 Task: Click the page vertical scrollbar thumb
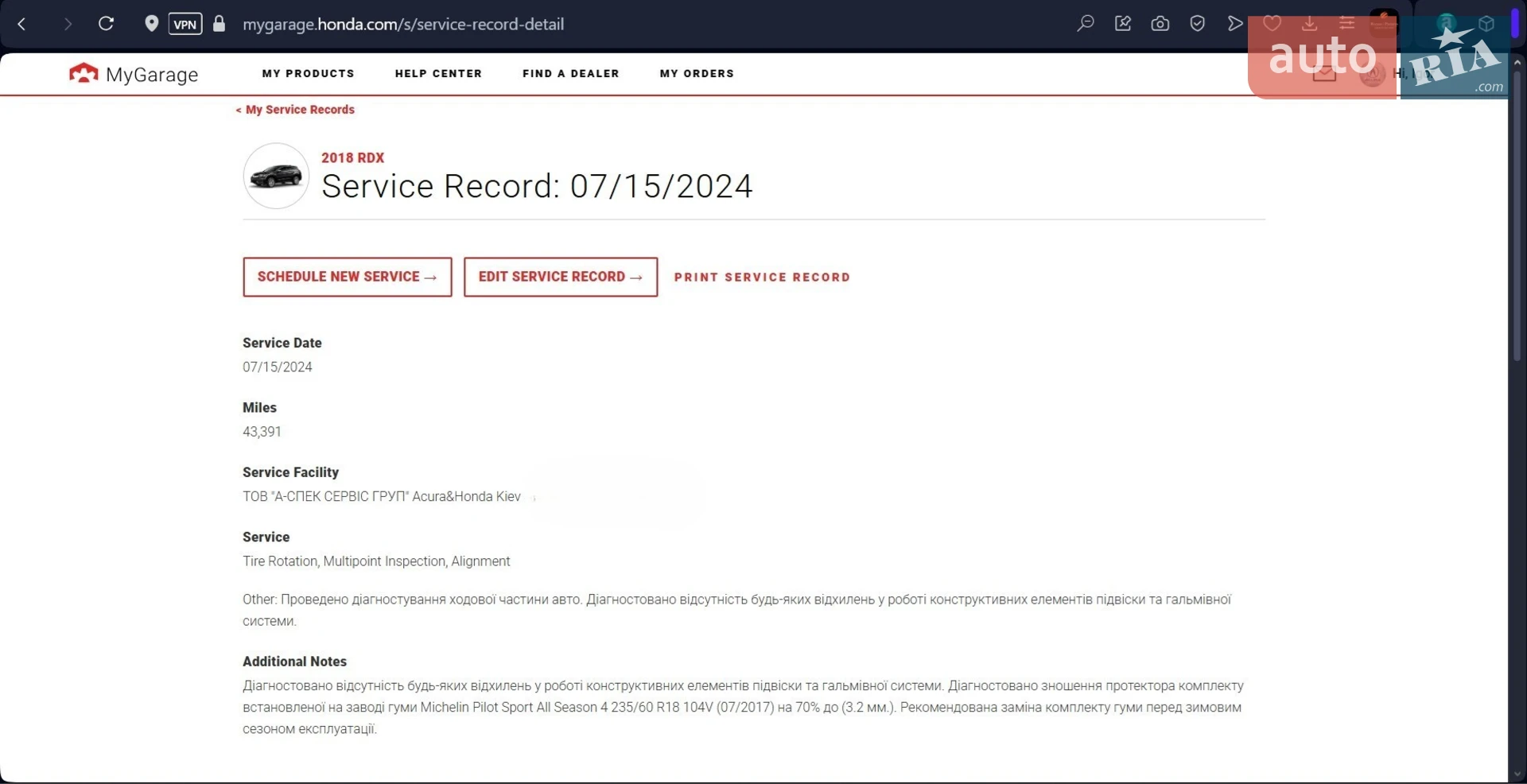point(1517,215)
